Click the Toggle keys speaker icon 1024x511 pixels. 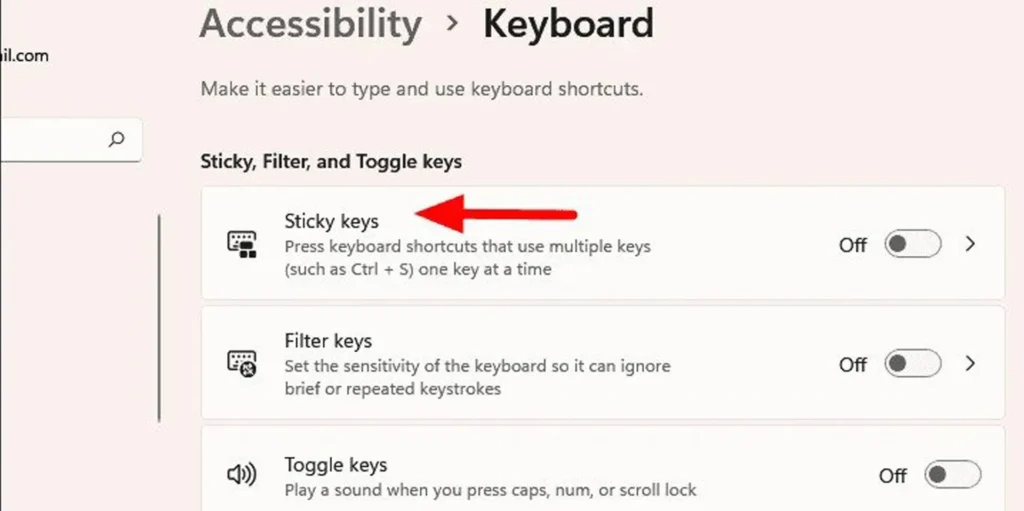click(242, 474)
